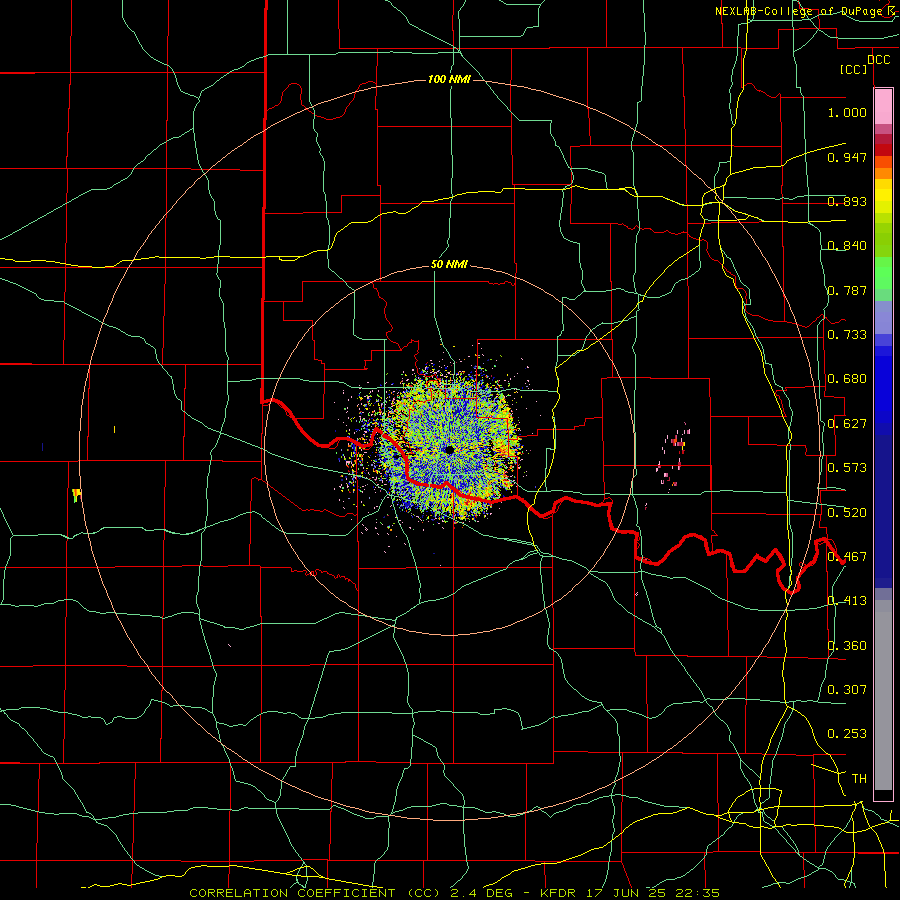Click the 0.253 scale value
This screenshot has width=900, height=900.
pos(847,734)
